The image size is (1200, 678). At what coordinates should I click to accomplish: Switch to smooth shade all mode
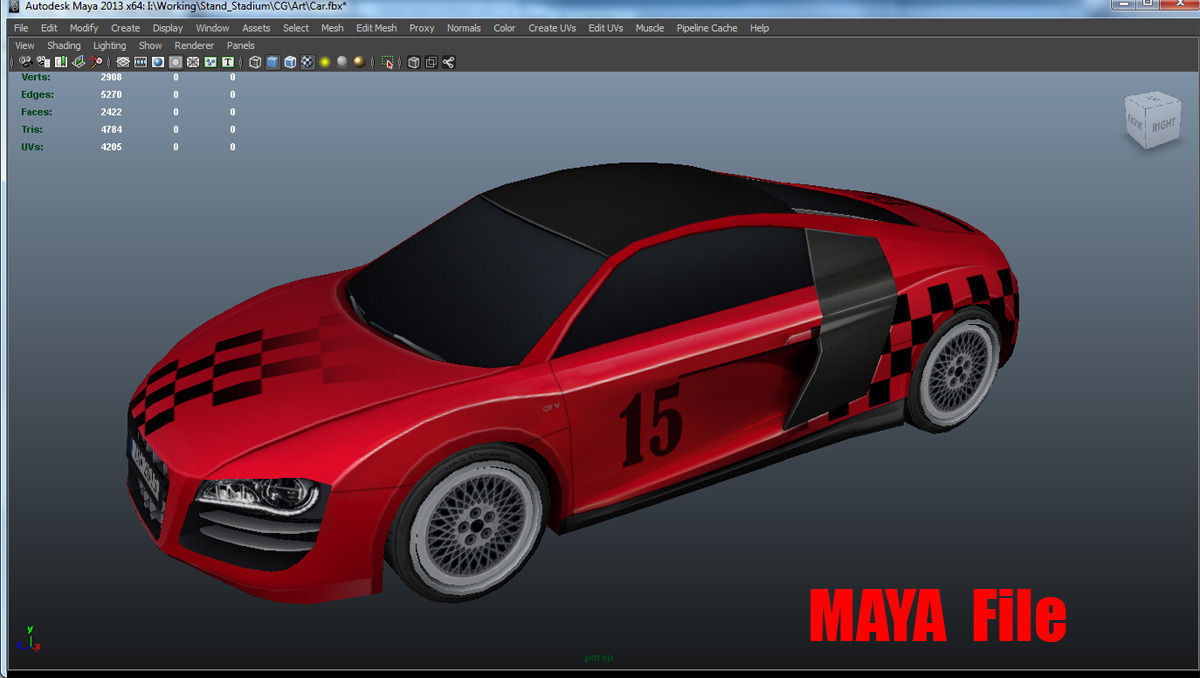click(272, 61)
